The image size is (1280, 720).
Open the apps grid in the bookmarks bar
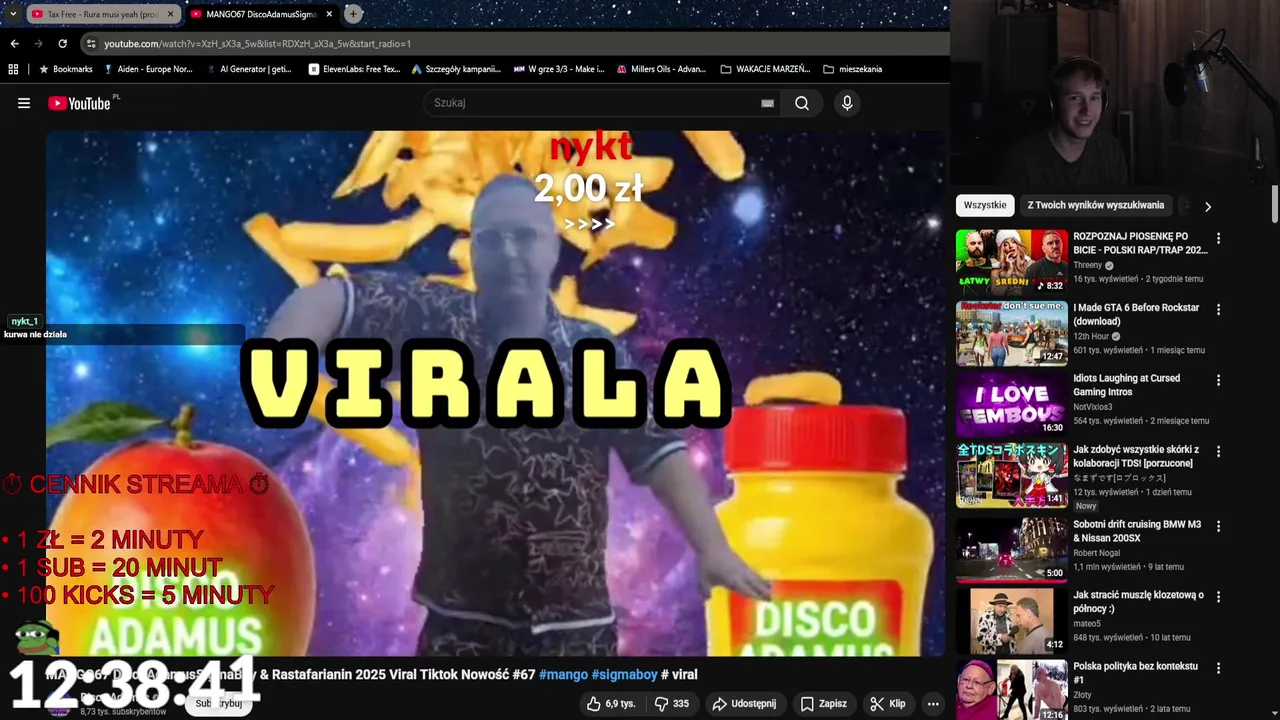(x=13, y=69)
